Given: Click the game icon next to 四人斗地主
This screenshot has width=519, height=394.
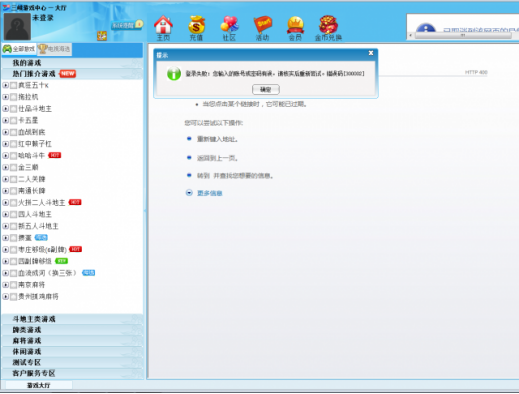Looking at the screenshot, I should (x=14, y=214).
